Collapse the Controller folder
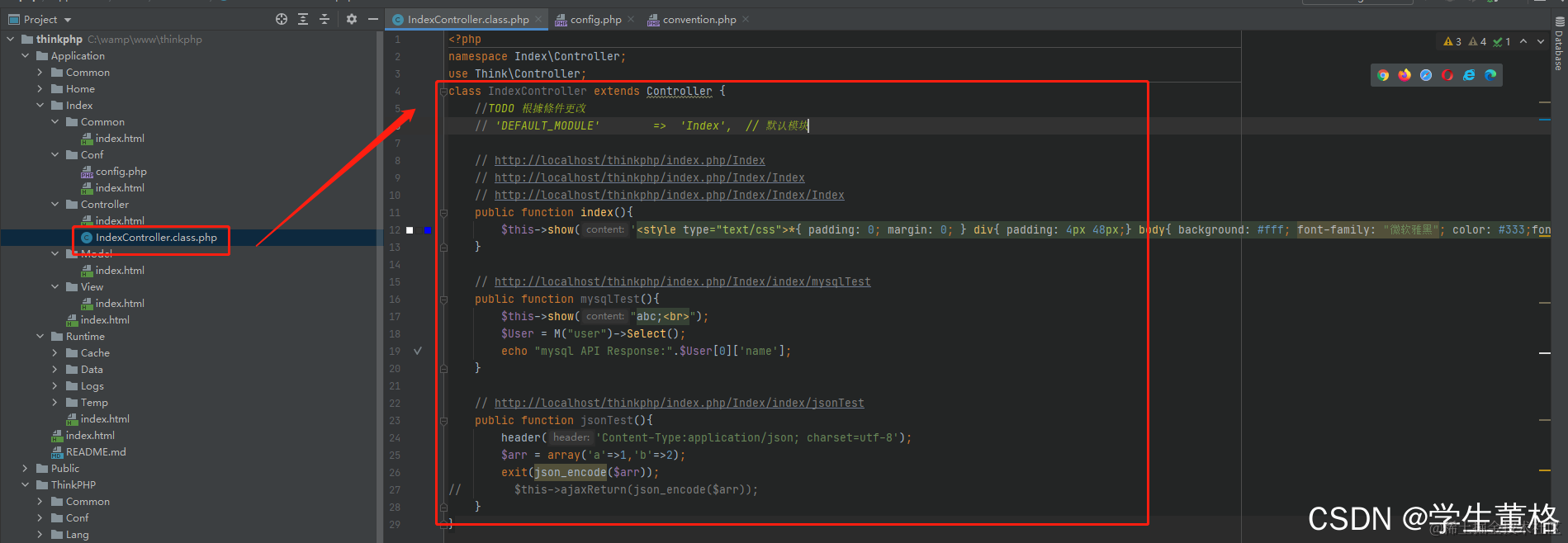The height and width of the screenshot is (543, 1568). 54,204
